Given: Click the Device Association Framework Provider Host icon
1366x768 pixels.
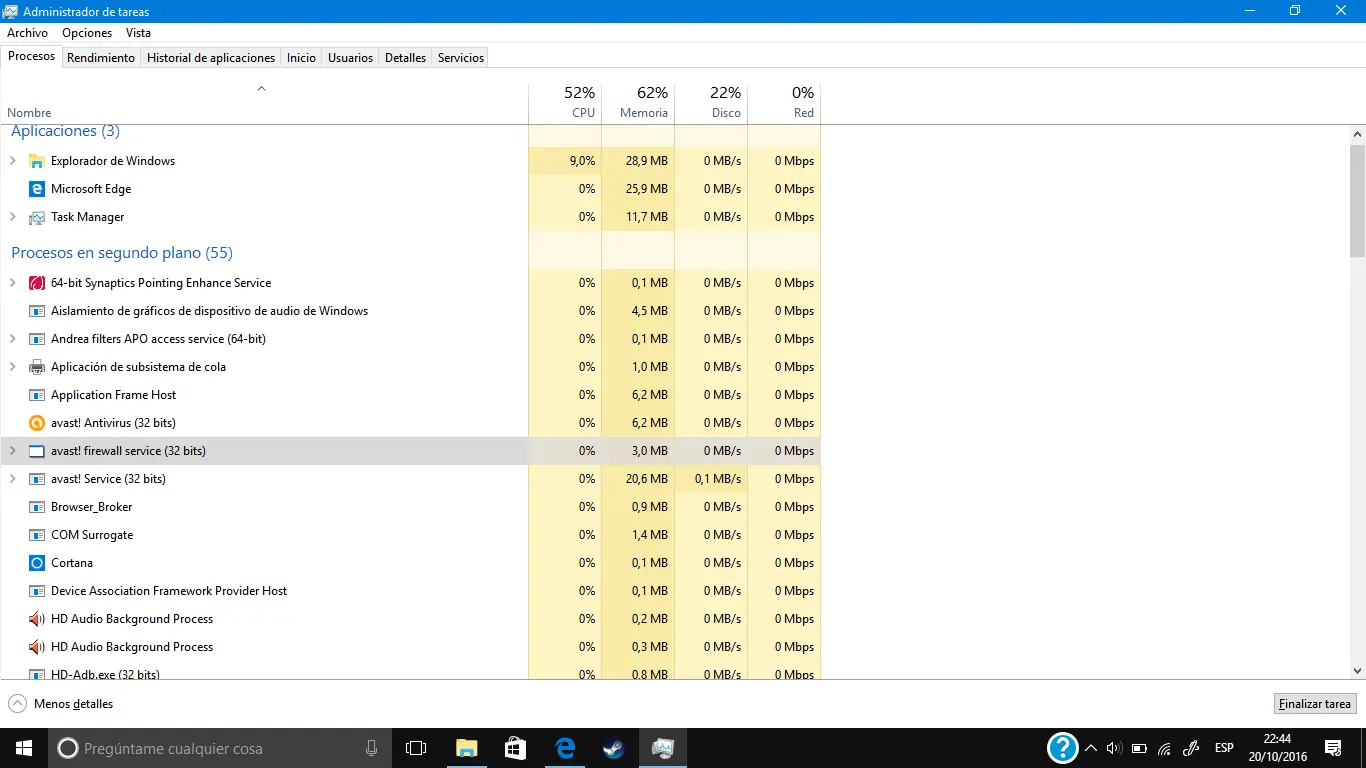Looking at the screenshot, I should tap(37, 591).
